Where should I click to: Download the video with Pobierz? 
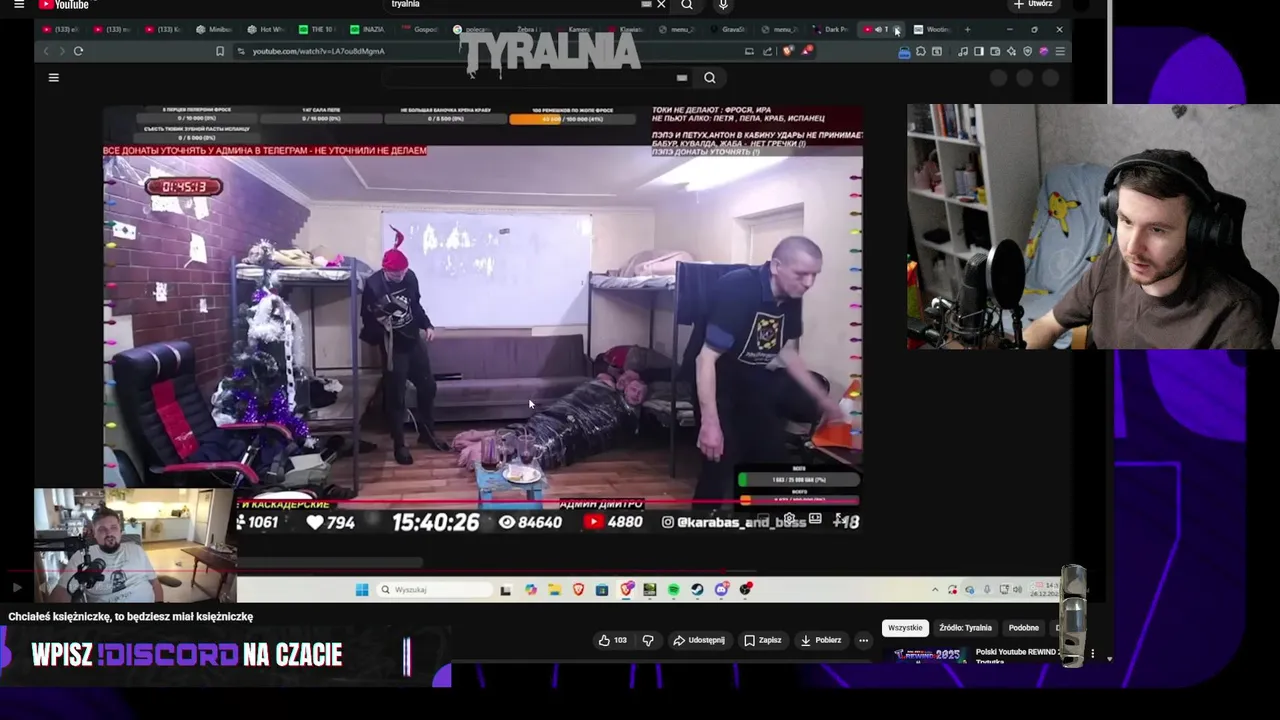coord(821,640)
